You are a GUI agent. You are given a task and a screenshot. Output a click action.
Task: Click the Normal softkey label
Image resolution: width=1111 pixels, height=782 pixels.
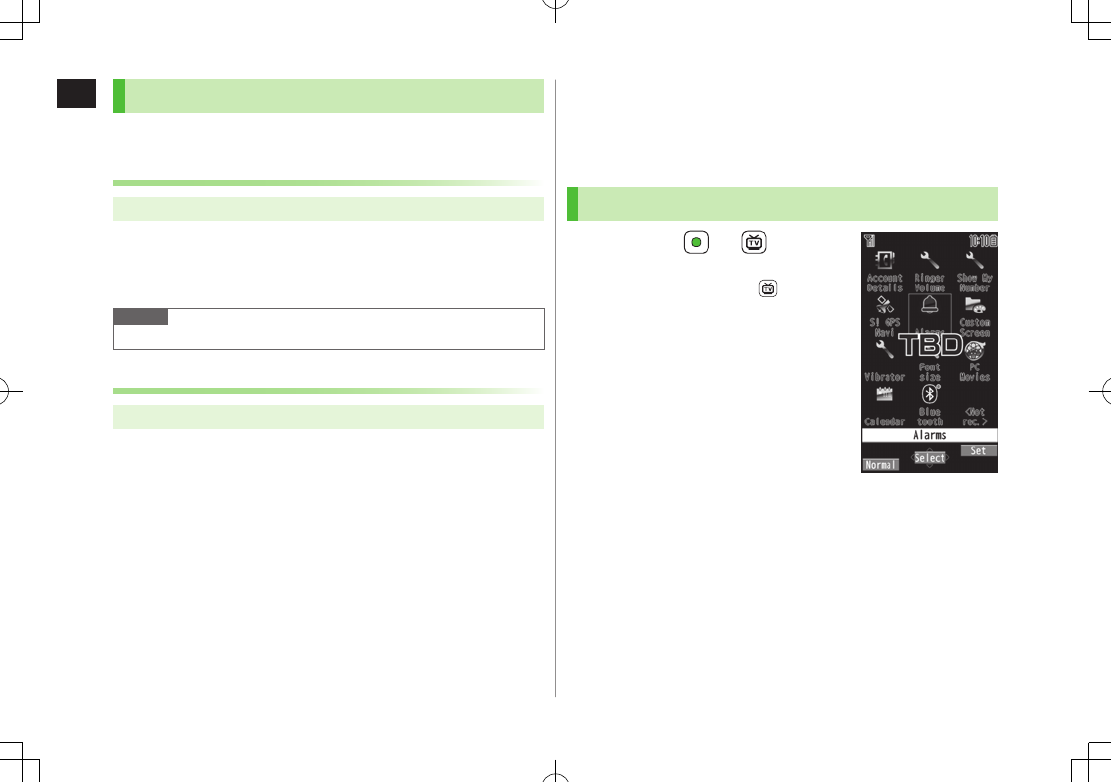click(881, 465)
